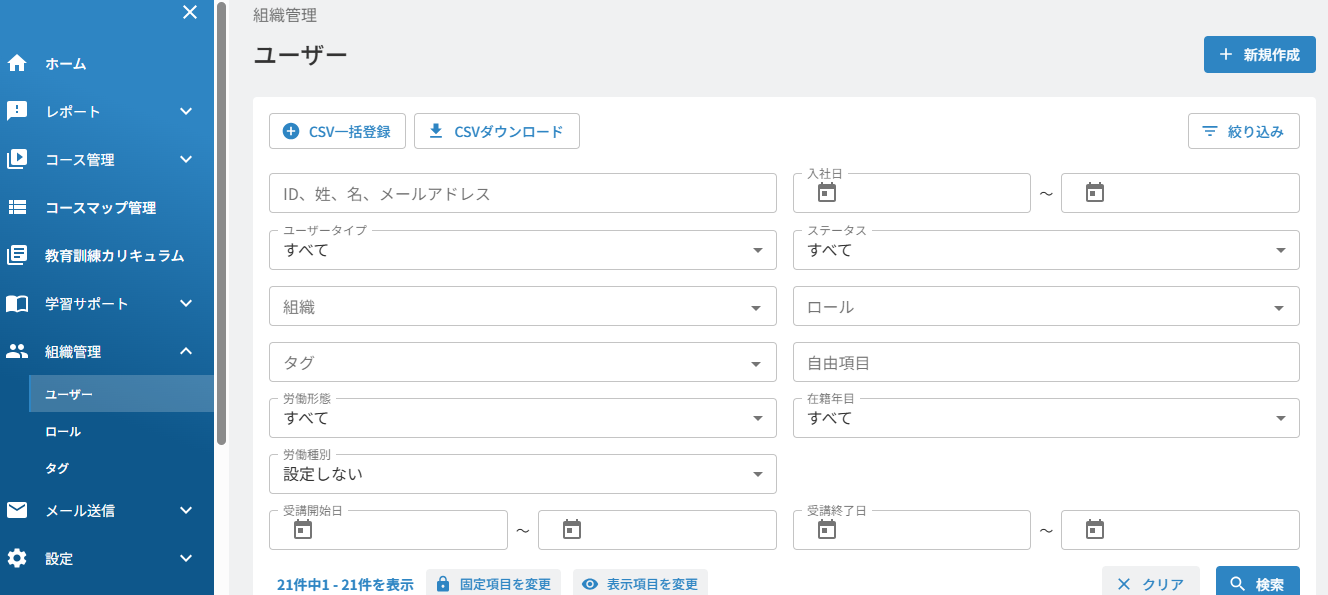The image size is (1328, 595).
Task: Go to ホーム in sidebar
Action: pos(107,63)
